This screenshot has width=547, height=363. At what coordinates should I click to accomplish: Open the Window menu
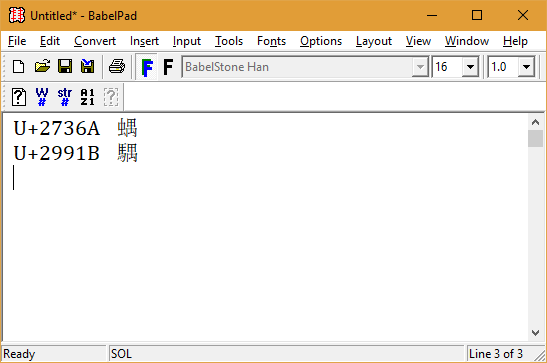coord(467,41)
